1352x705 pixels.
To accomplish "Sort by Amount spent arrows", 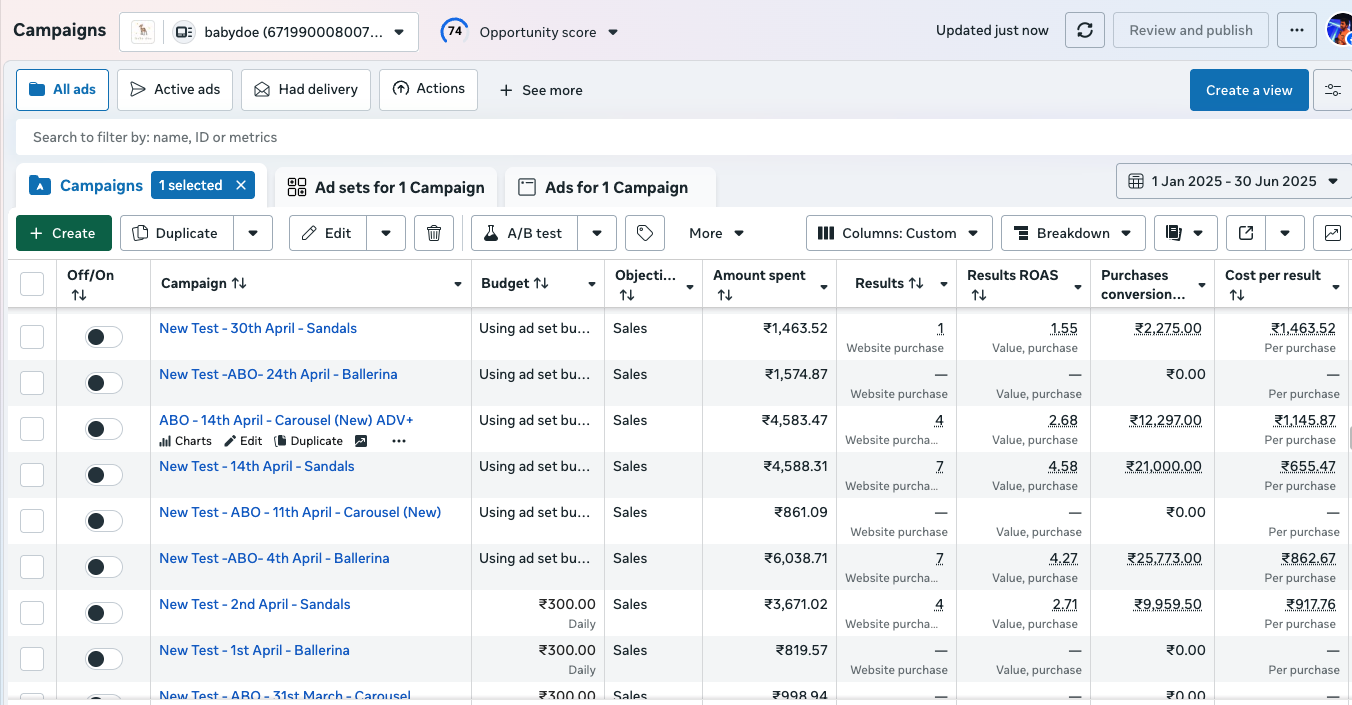I will [x=725, y=295].
